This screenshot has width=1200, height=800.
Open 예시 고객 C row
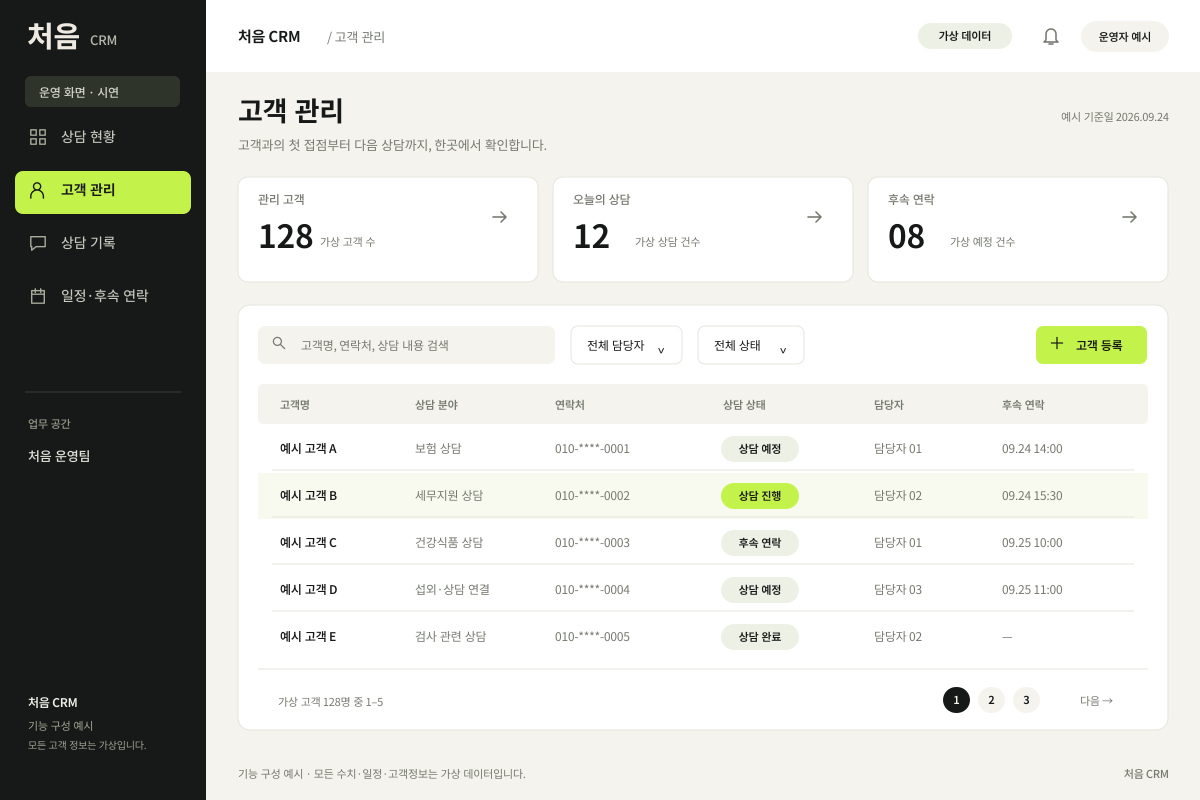(703, 543)
